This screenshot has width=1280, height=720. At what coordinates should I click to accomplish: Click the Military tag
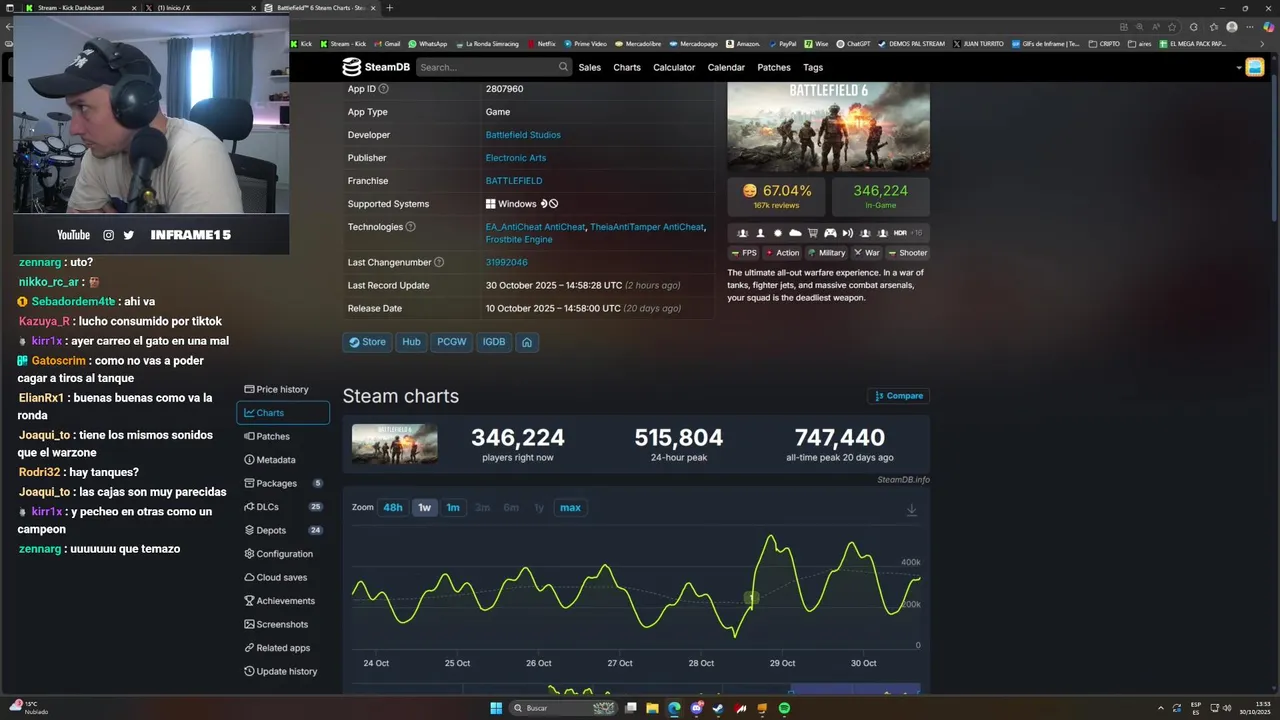[x=826, y=253]
